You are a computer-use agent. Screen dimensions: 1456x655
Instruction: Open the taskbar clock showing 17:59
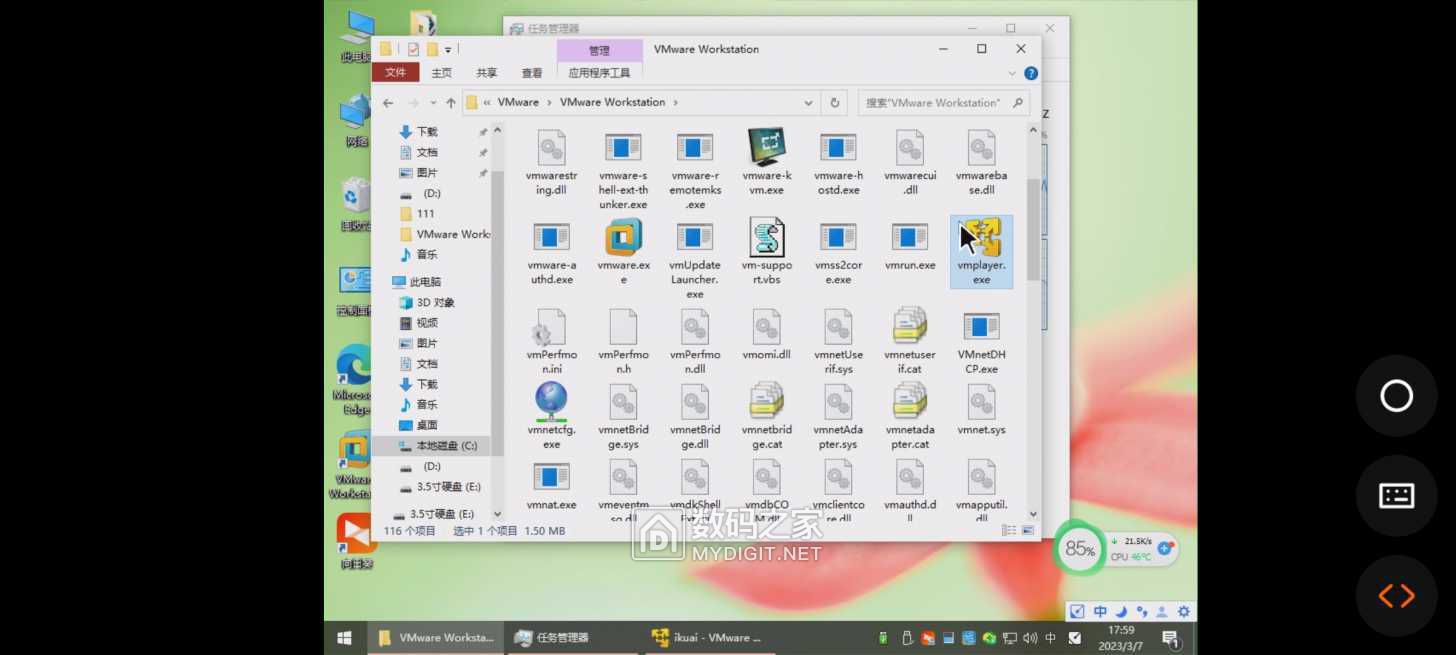(1121, 637)
